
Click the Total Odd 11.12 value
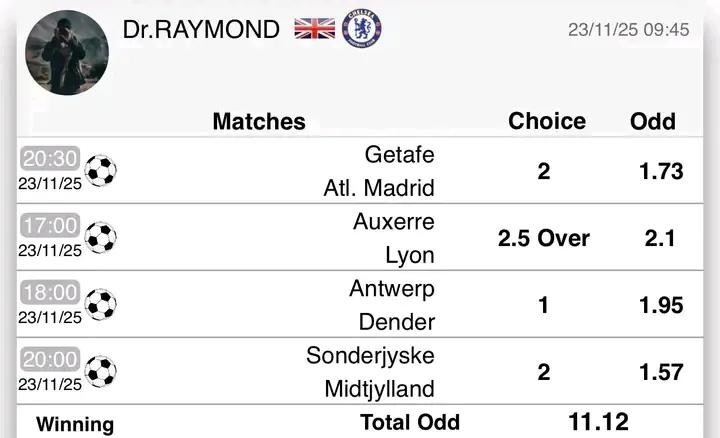tap(598, 422)
